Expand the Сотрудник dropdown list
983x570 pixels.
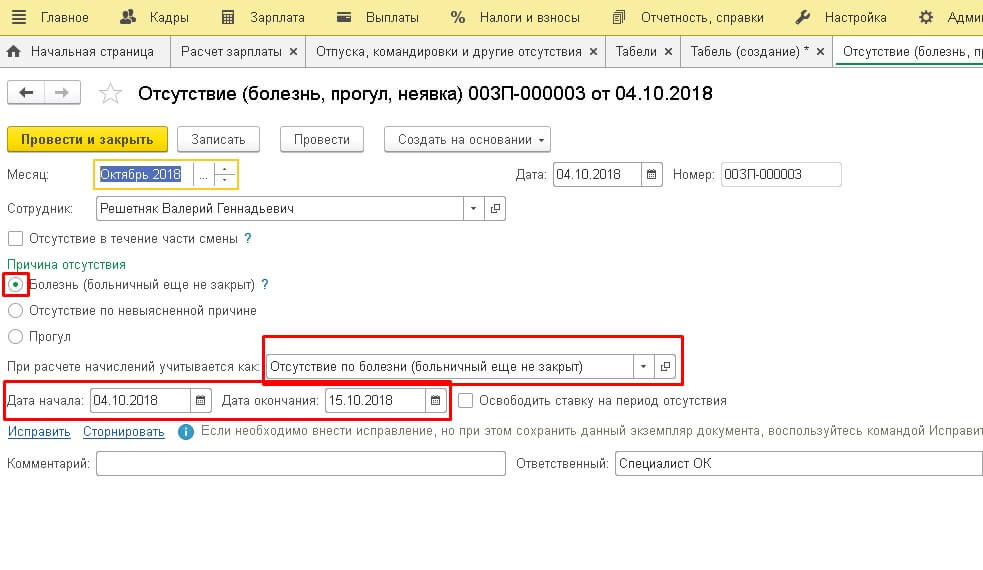[x=472, y=209]
